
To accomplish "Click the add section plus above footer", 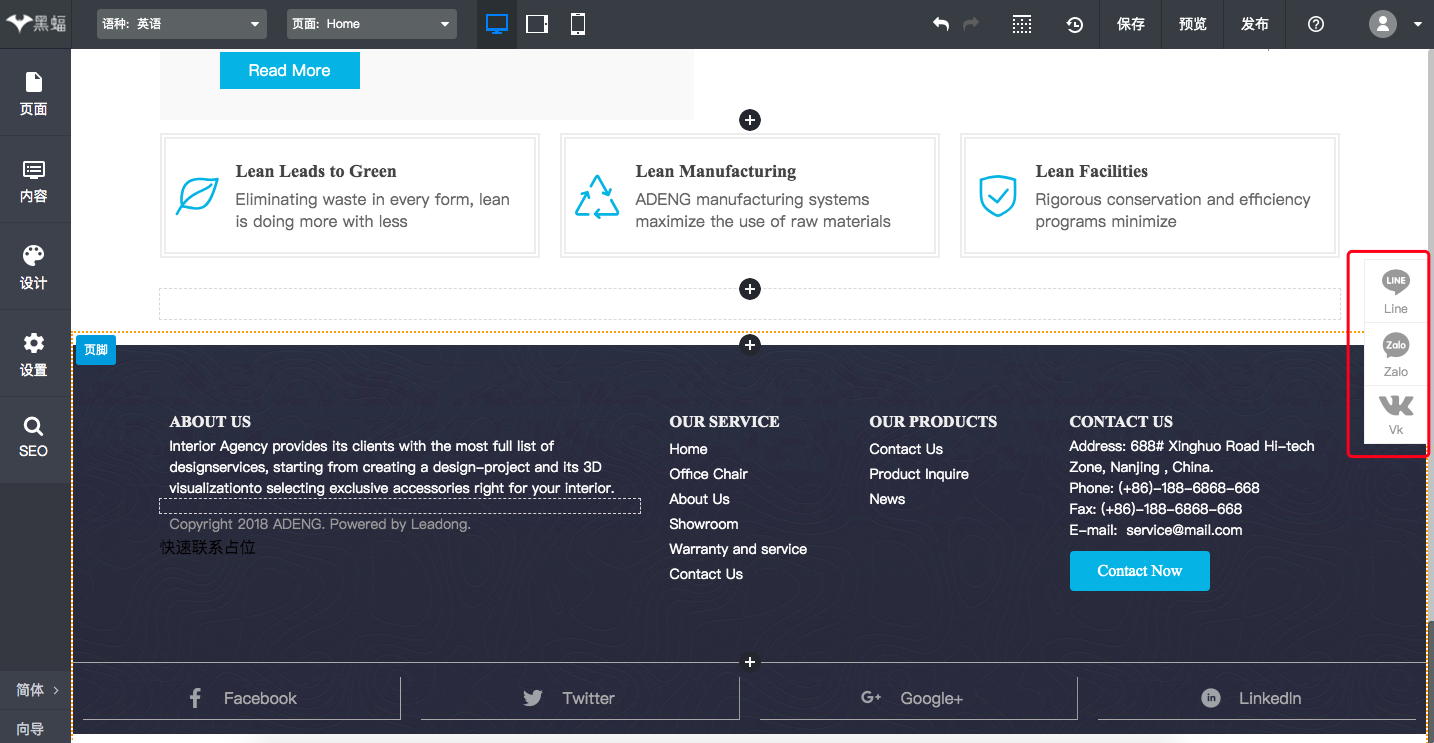I will [x=750, y=344].
